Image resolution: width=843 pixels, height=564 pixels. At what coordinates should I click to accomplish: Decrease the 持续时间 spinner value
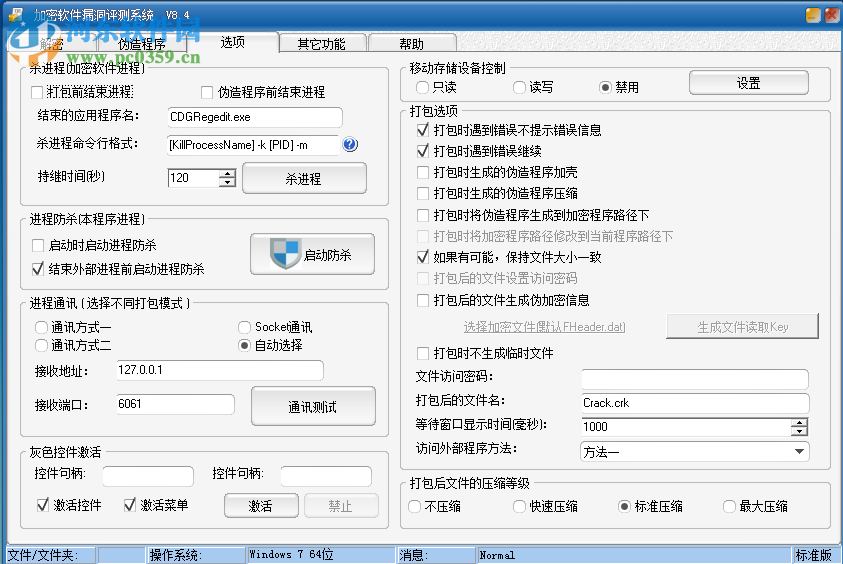(x=227, y=182)
